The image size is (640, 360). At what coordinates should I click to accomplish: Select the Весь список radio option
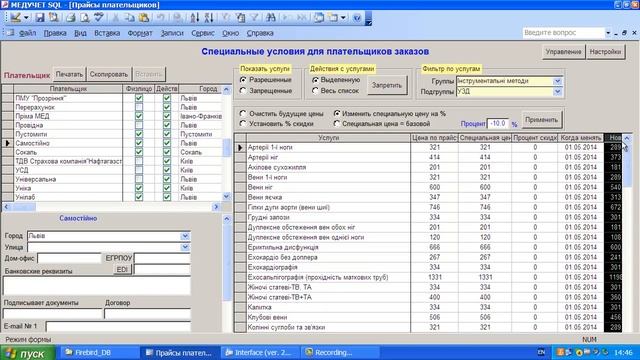315,91
